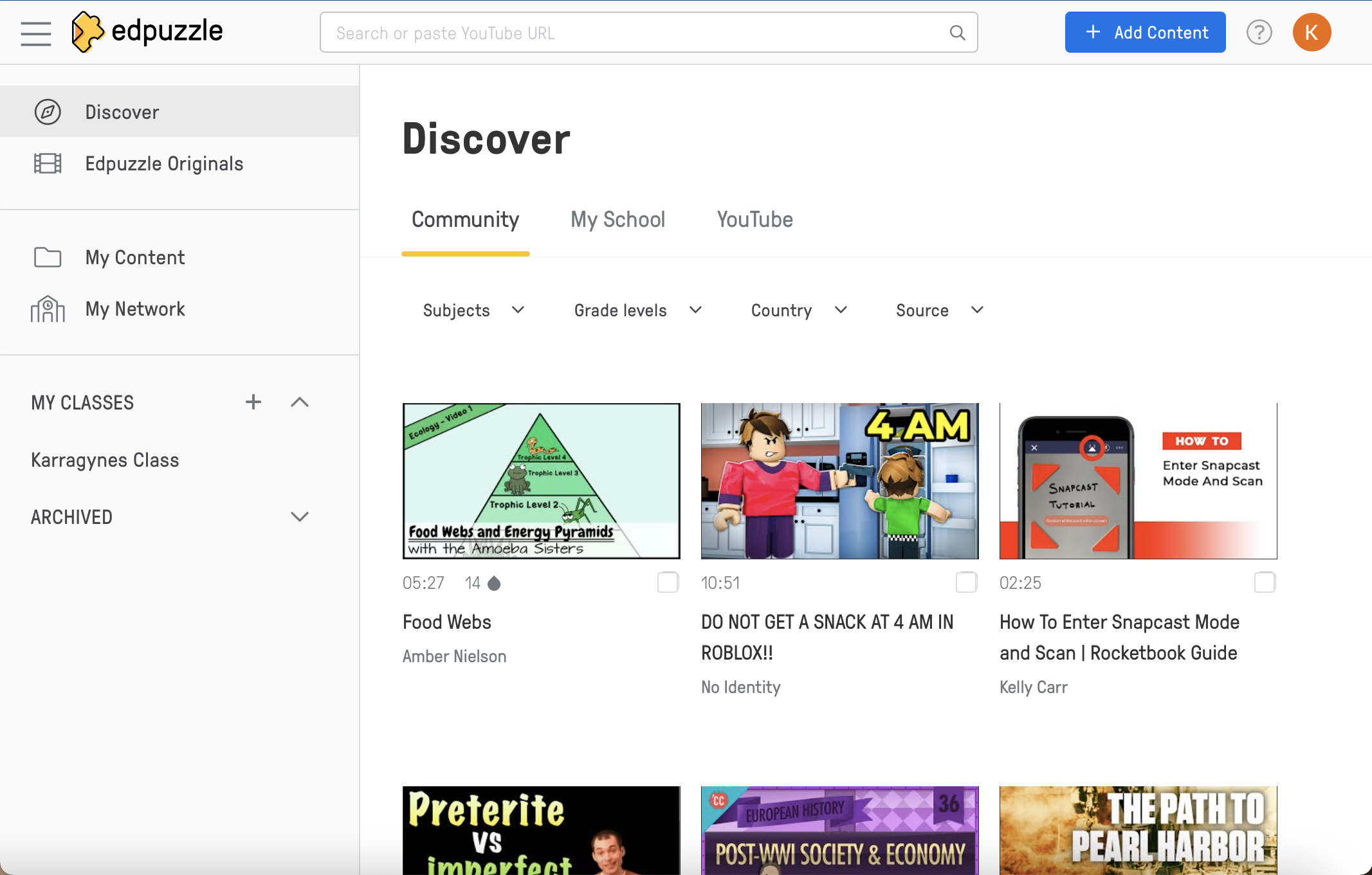The image size is (1372, 875).
Task: Open the Country filter dropdown
Action: (800, 311)
